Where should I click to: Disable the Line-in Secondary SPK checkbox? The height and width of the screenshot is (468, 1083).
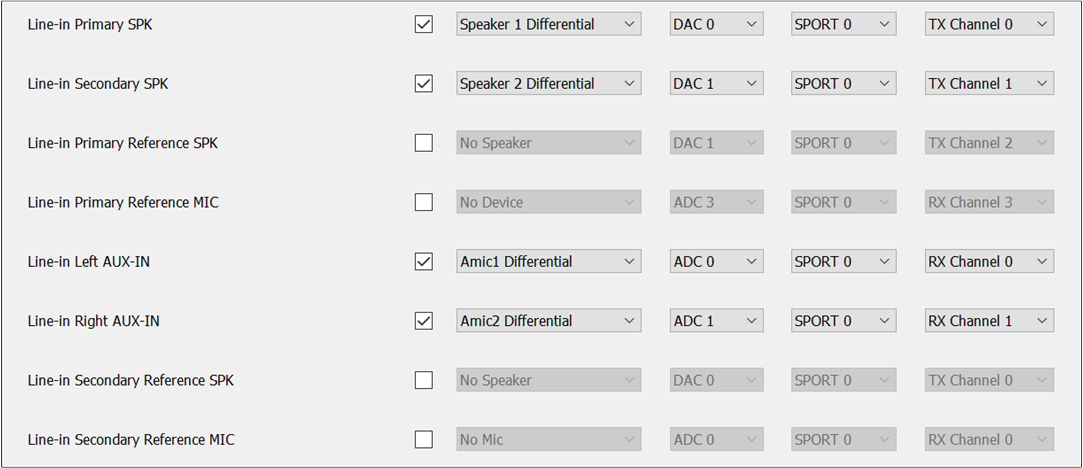click(x=424, y=84)
